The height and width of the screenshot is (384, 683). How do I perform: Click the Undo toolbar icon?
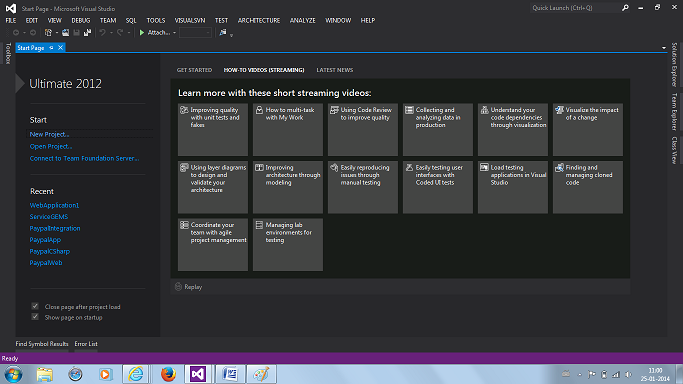[x=102, y=33]
